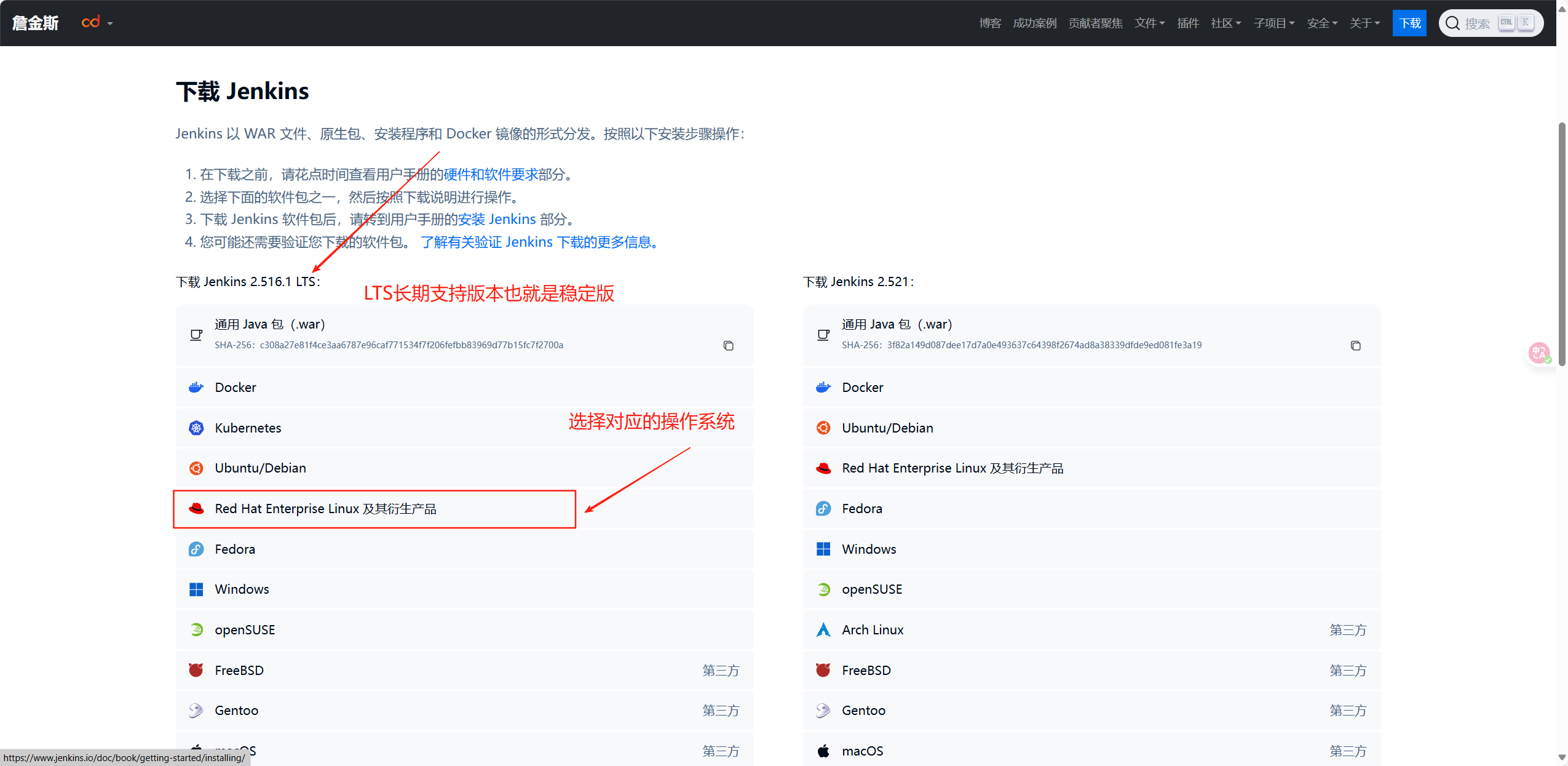
Task: Download LTS 通用 Java 包 (.war)
Action: click(464, 335)
